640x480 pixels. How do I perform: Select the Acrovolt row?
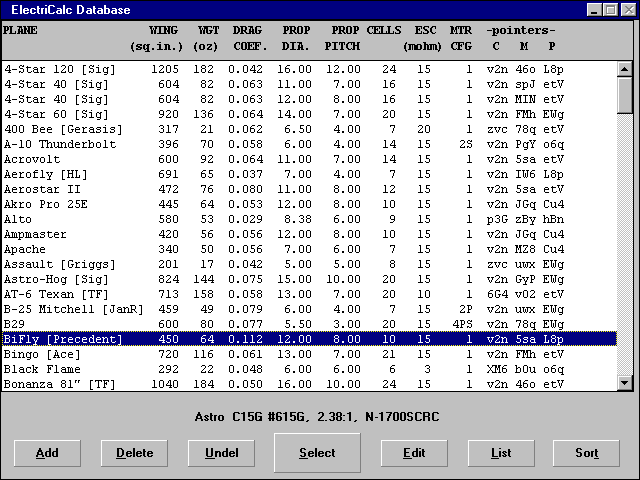pos(309,159)
